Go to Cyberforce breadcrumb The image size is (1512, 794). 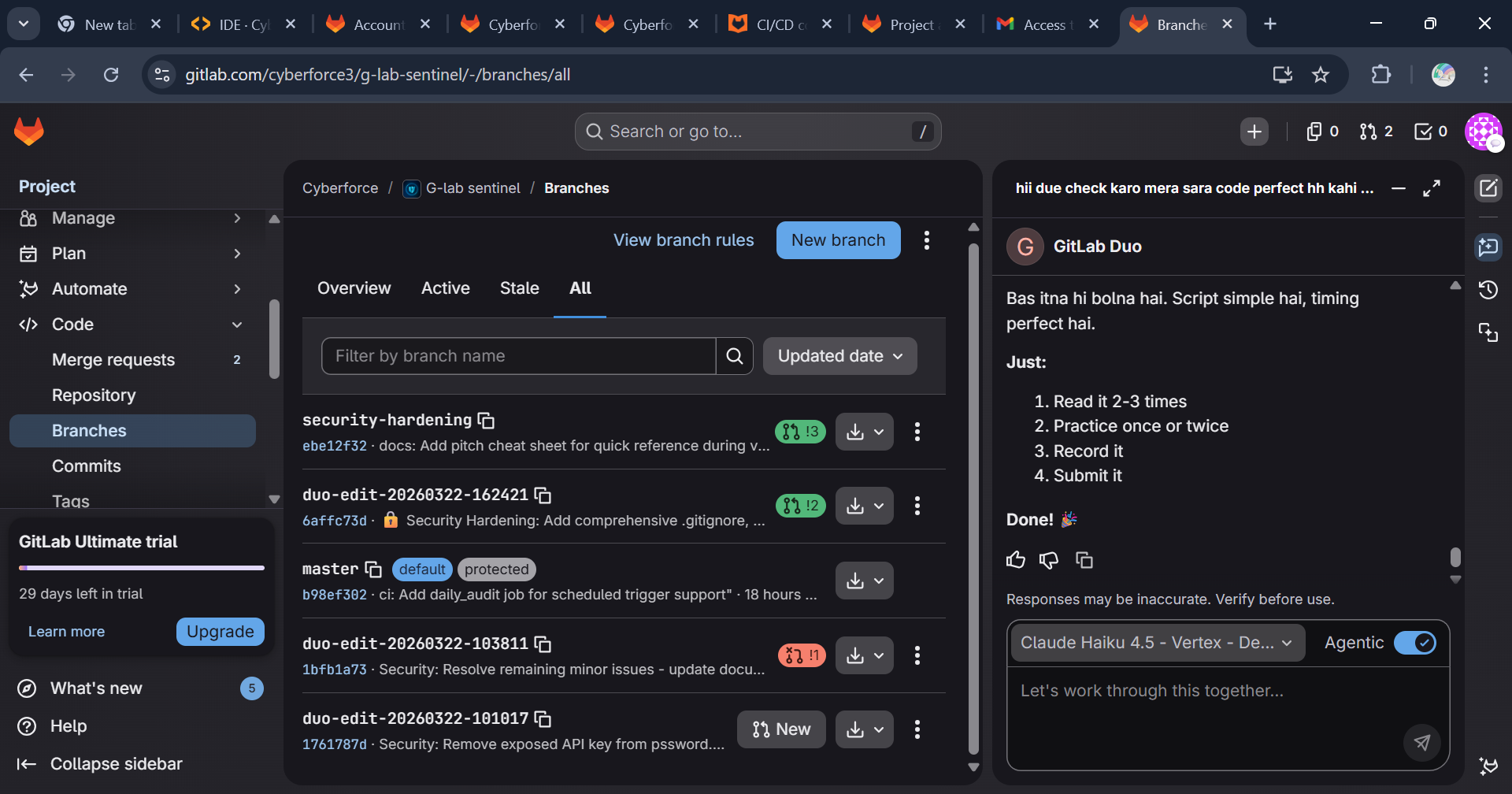tap(340, 188)
